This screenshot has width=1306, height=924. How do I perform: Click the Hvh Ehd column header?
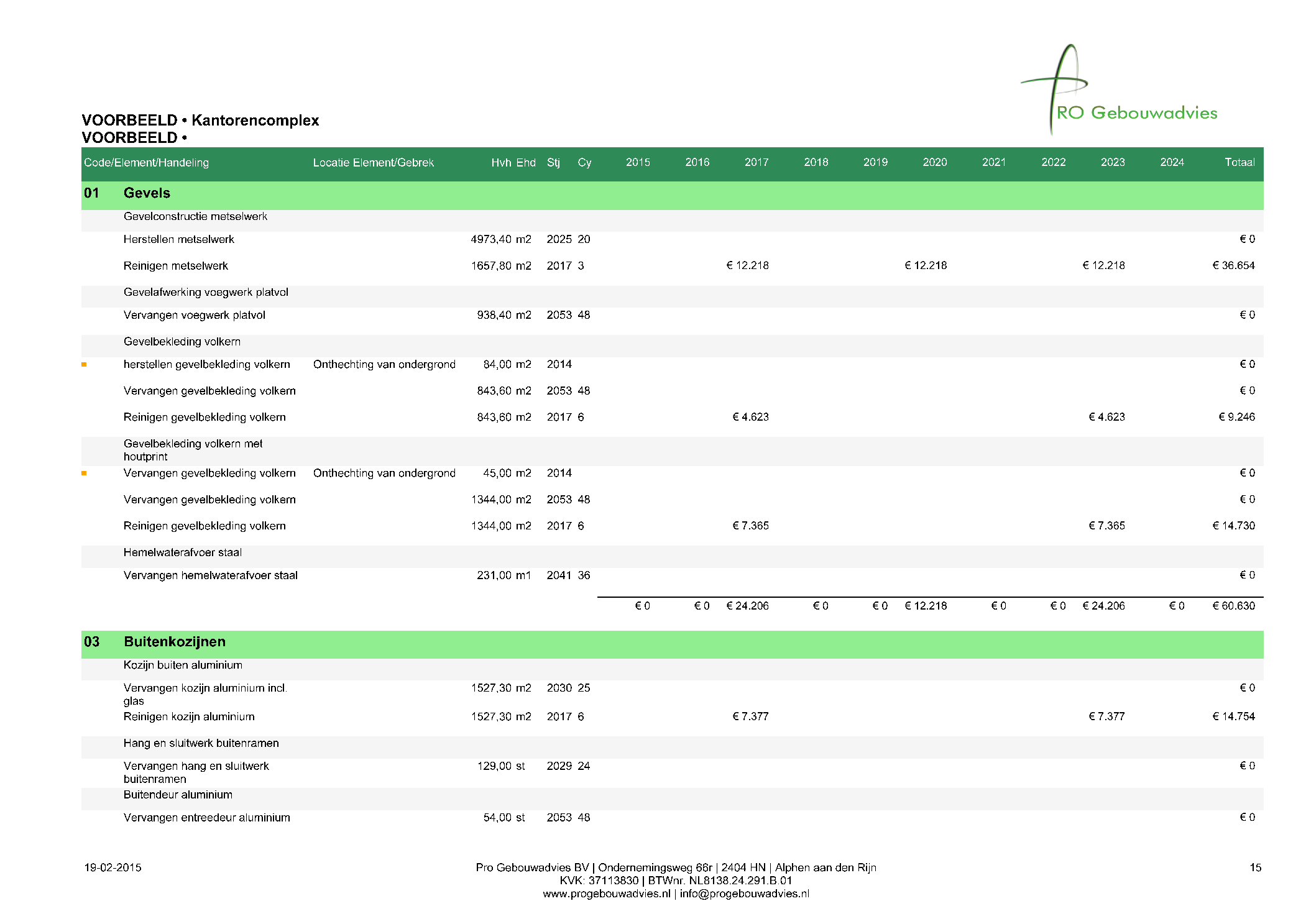[513, 163]
